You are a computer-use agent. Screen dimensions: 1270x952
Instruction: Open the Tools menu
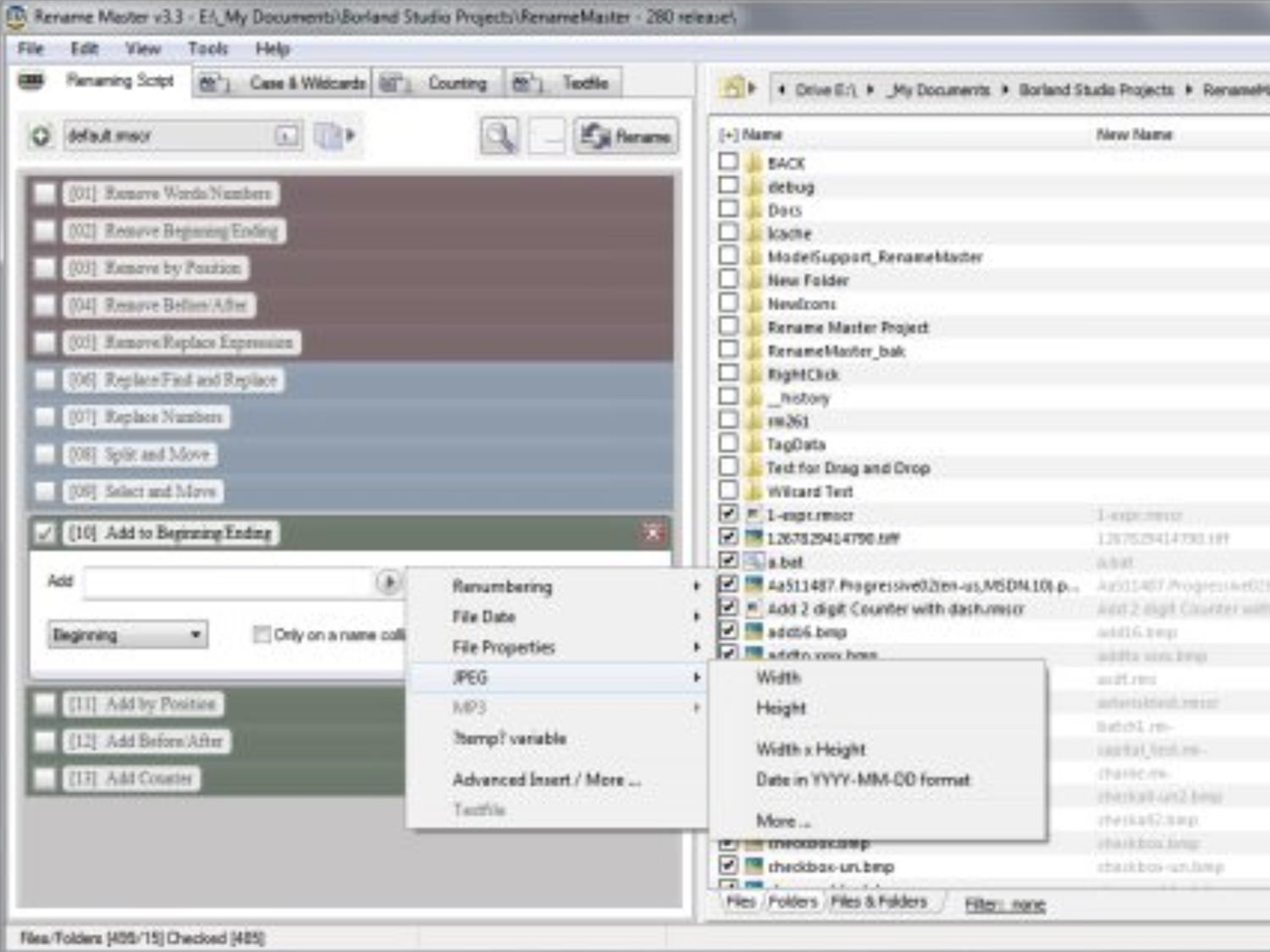[207, 48]
